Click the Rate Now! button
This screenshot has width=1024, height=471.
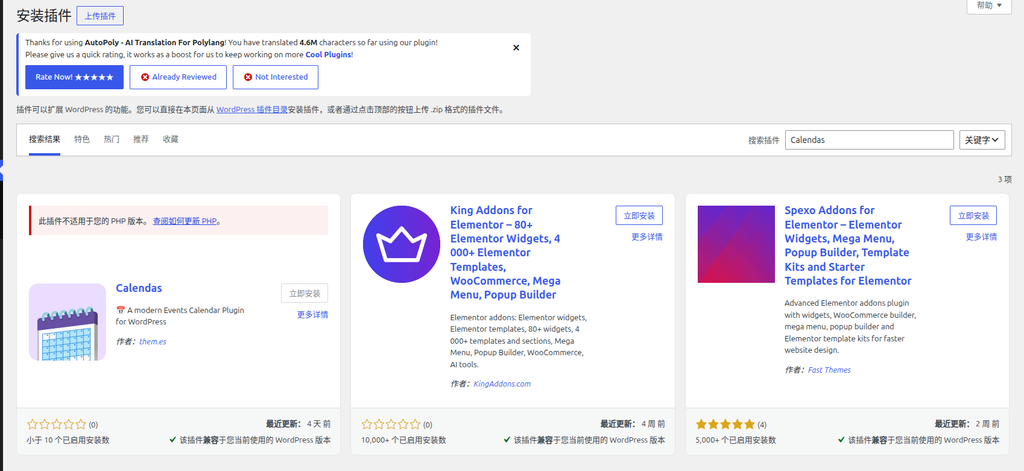pos(74,77)
